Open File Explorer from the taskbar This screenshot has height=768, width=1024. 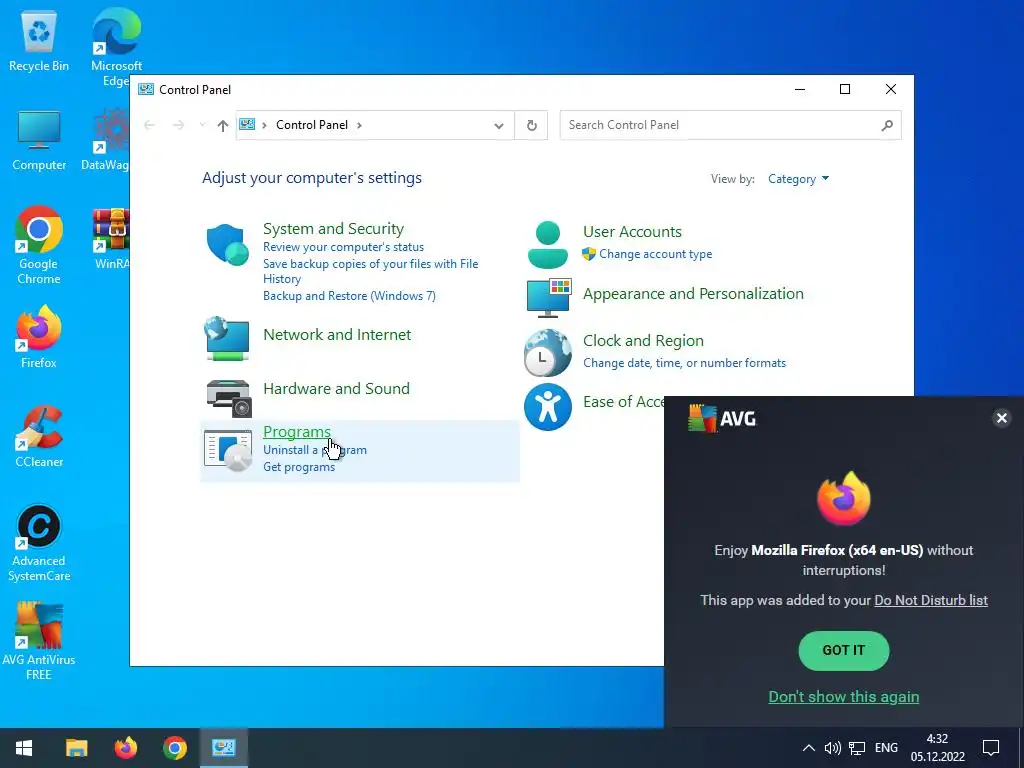[x=76, y=748]
